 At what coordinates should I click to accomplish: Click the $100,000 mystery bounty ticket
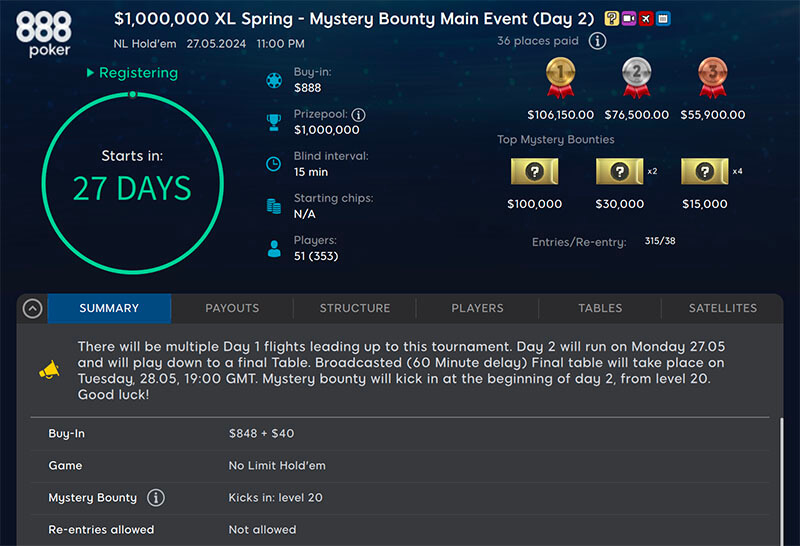(533, 172)
